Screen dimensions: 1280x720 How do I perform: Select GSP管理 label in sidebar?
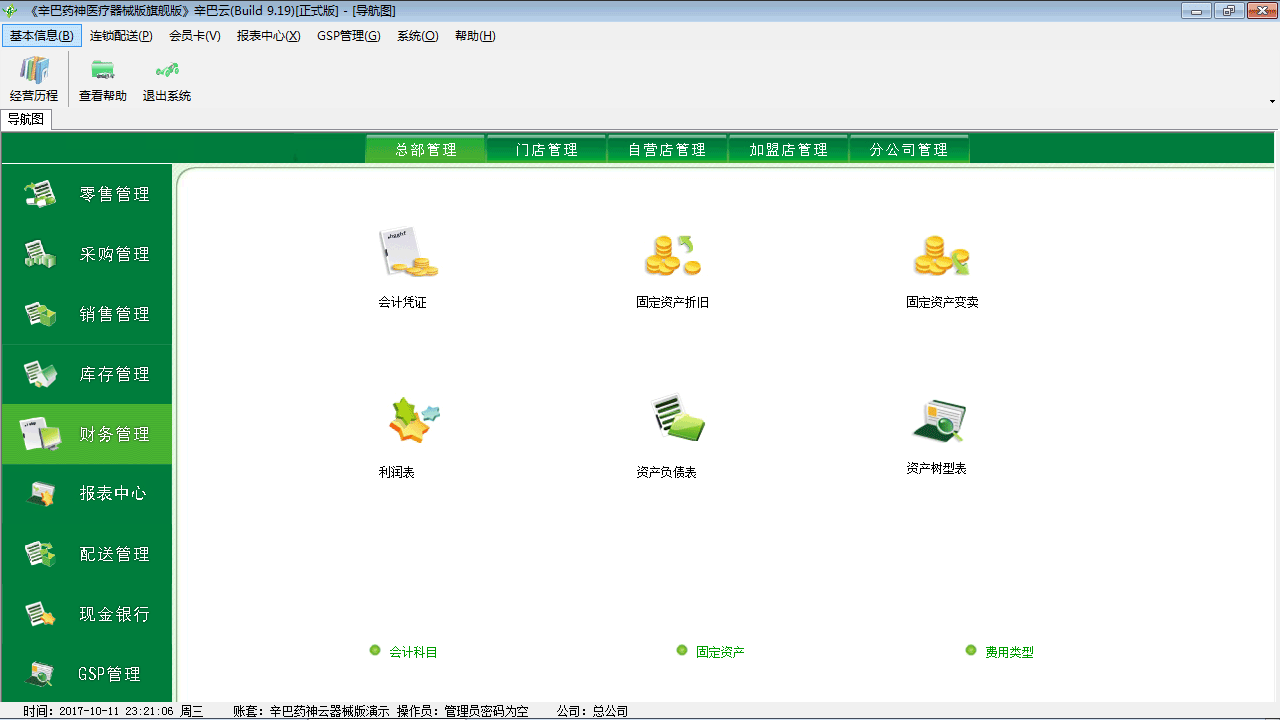(110, 674)
